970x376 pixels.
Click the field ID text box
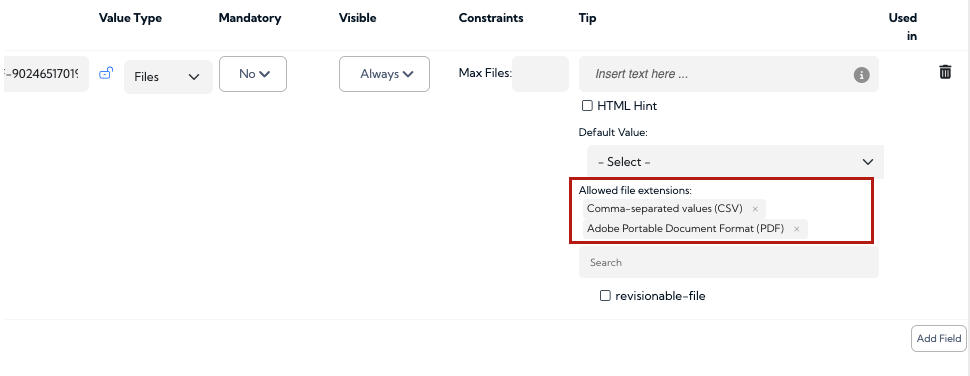[46, 74]
